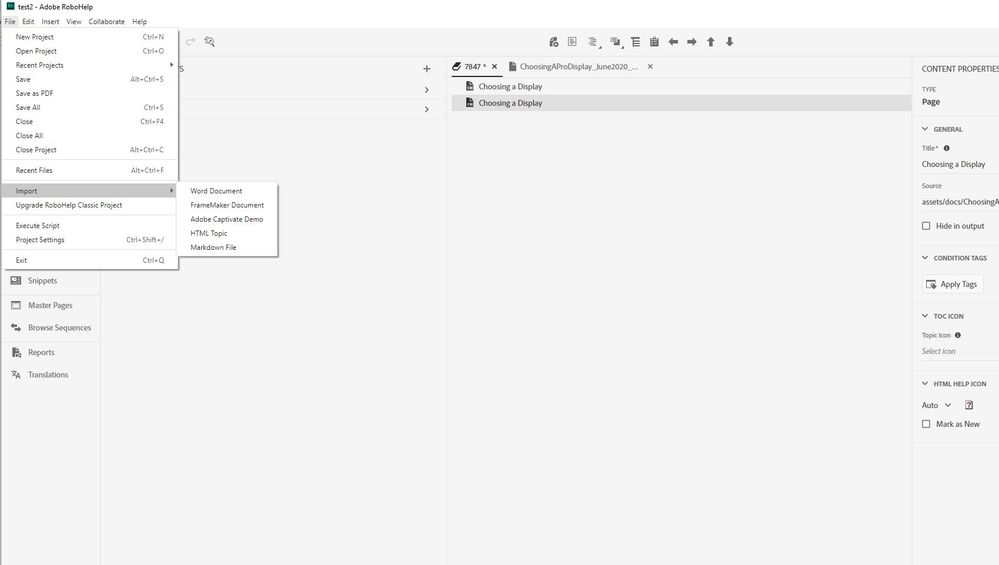The image size is (999, 565).
Task: Click the Master Pages panel icon
Action: point(16,305)
